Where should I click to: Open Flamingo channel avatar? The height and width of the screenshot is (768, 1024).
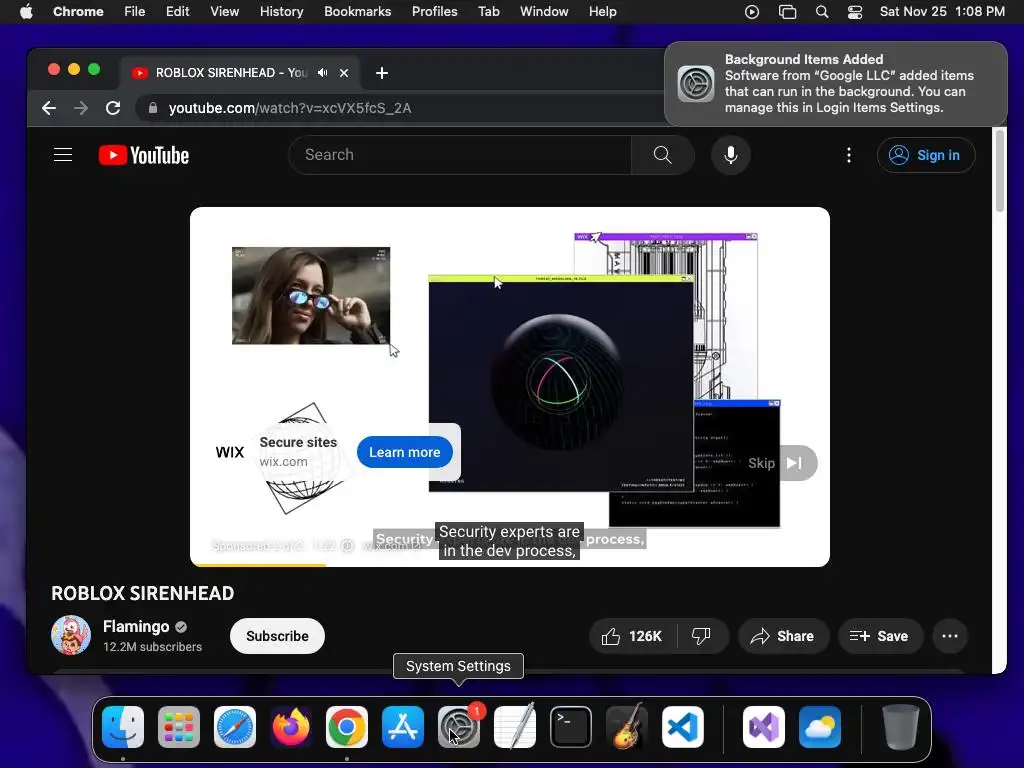(x=71, y=635)
